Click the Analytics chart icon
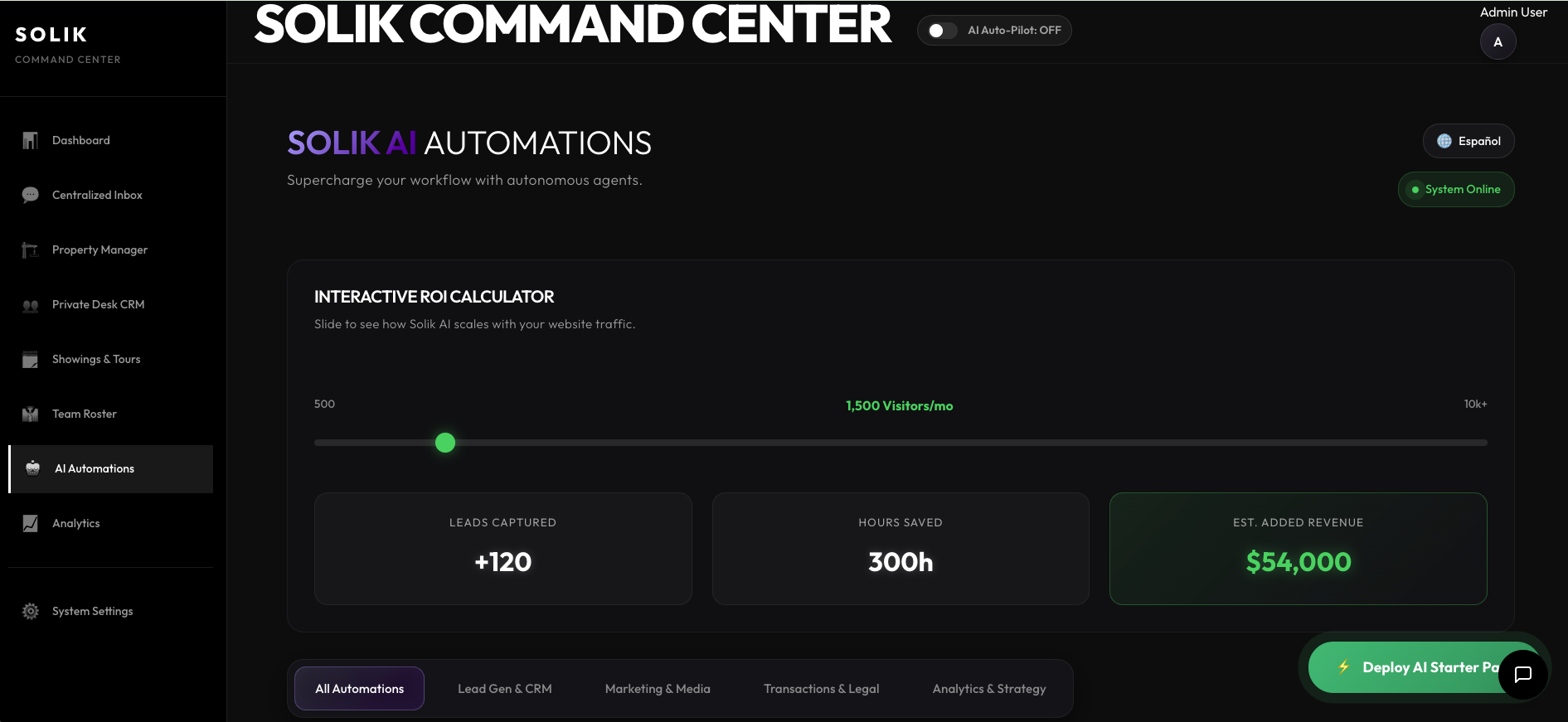Viewport: 1568px width, 722px height. pyautogui.click(x=31, y=523)
